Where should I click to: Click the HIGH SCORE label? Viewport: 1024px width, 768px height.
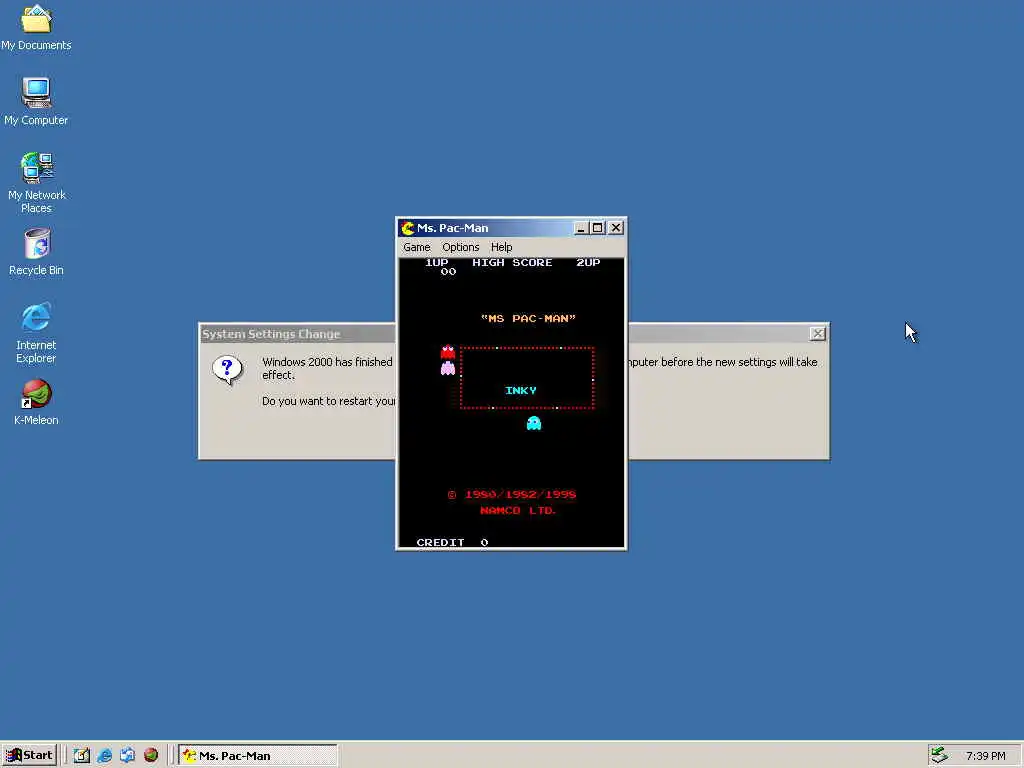512,263
